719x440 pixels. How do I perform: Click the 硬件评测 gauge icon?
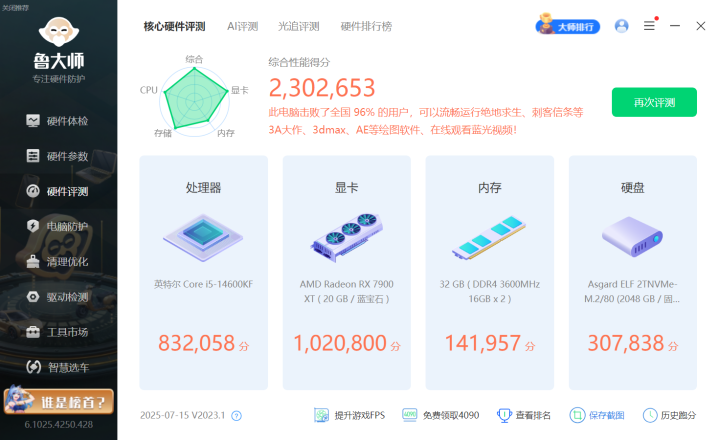tap(33, 191)
